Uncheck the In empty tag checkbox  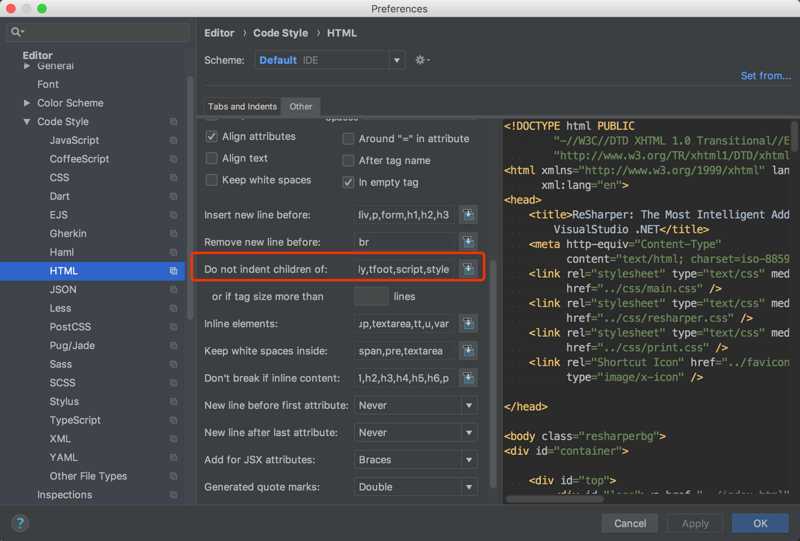348,182
